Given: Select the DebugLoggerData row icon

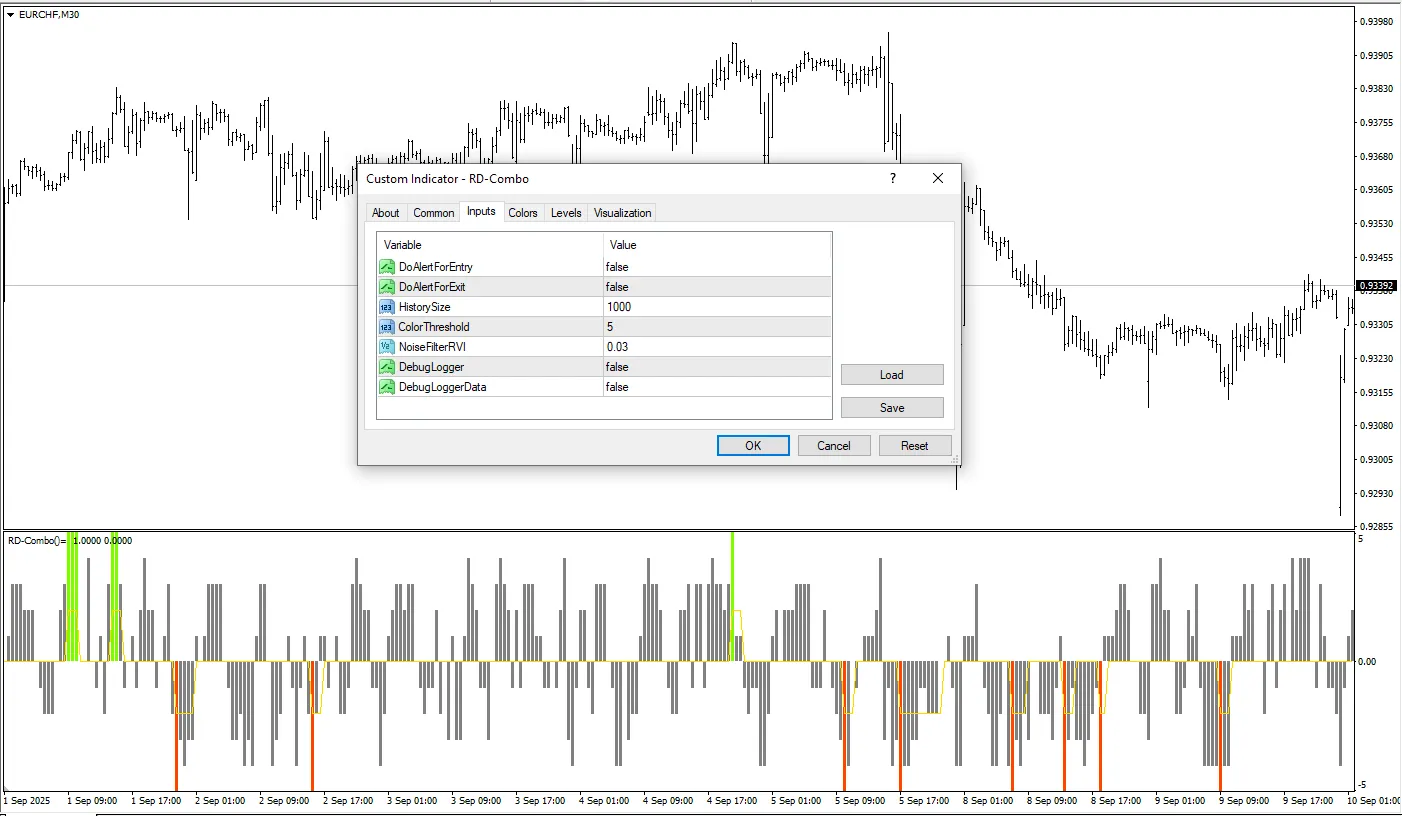Looking at the screenshot, I should click(x=387, y=387).
